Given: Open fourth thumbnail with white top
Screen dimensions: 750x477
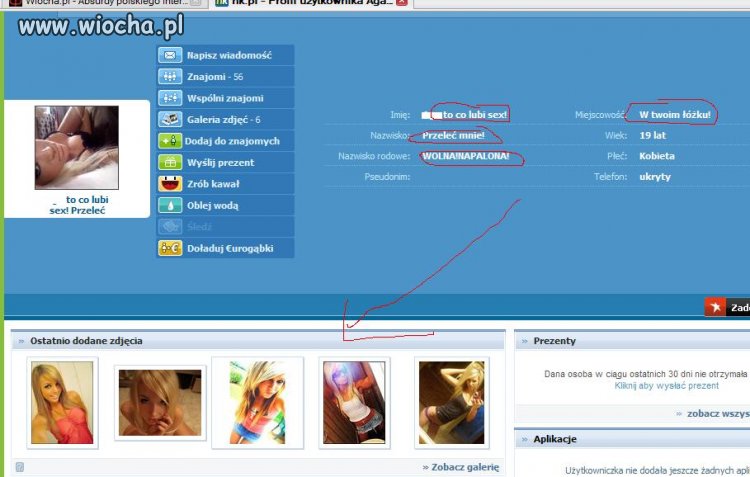Looking at the screenshot, I should point(354,402).
